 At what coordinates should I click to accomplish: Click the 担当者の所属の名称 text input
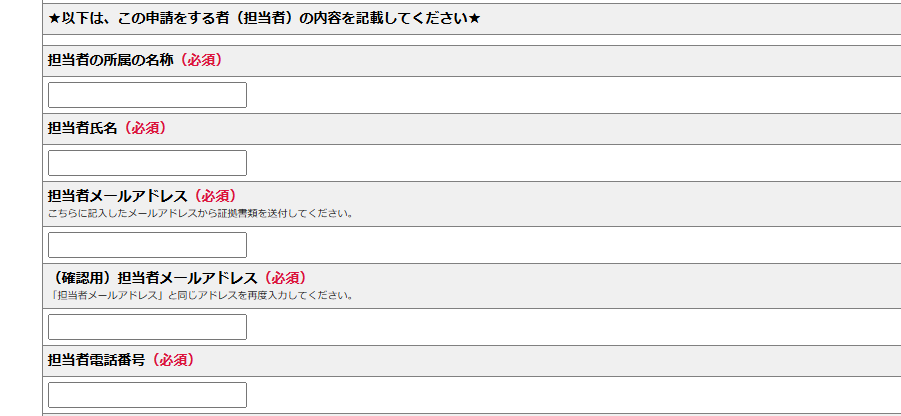[147, 95]
